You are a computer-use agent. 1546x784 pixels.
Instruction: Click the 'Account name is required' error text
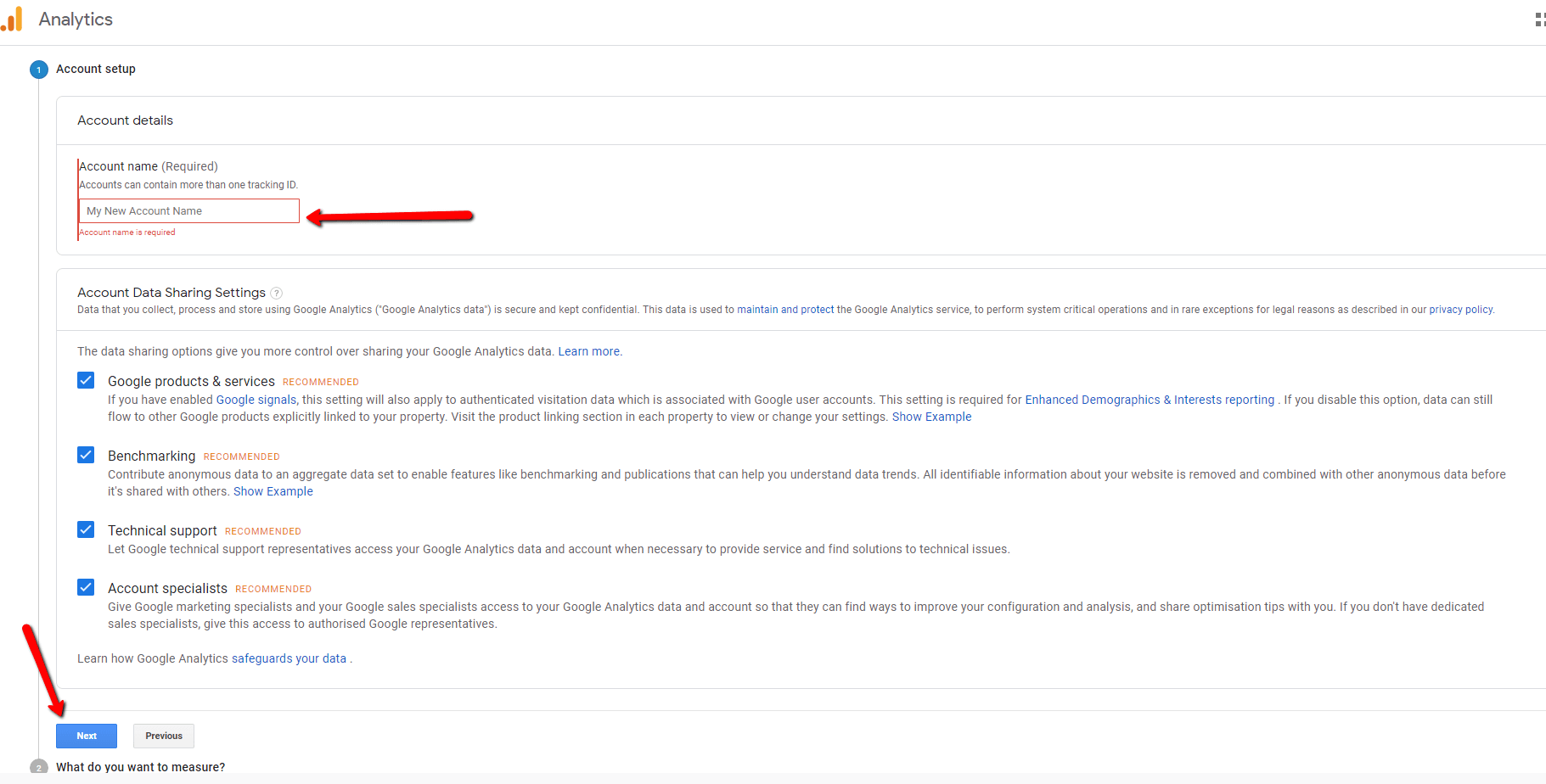coord(127,232)
